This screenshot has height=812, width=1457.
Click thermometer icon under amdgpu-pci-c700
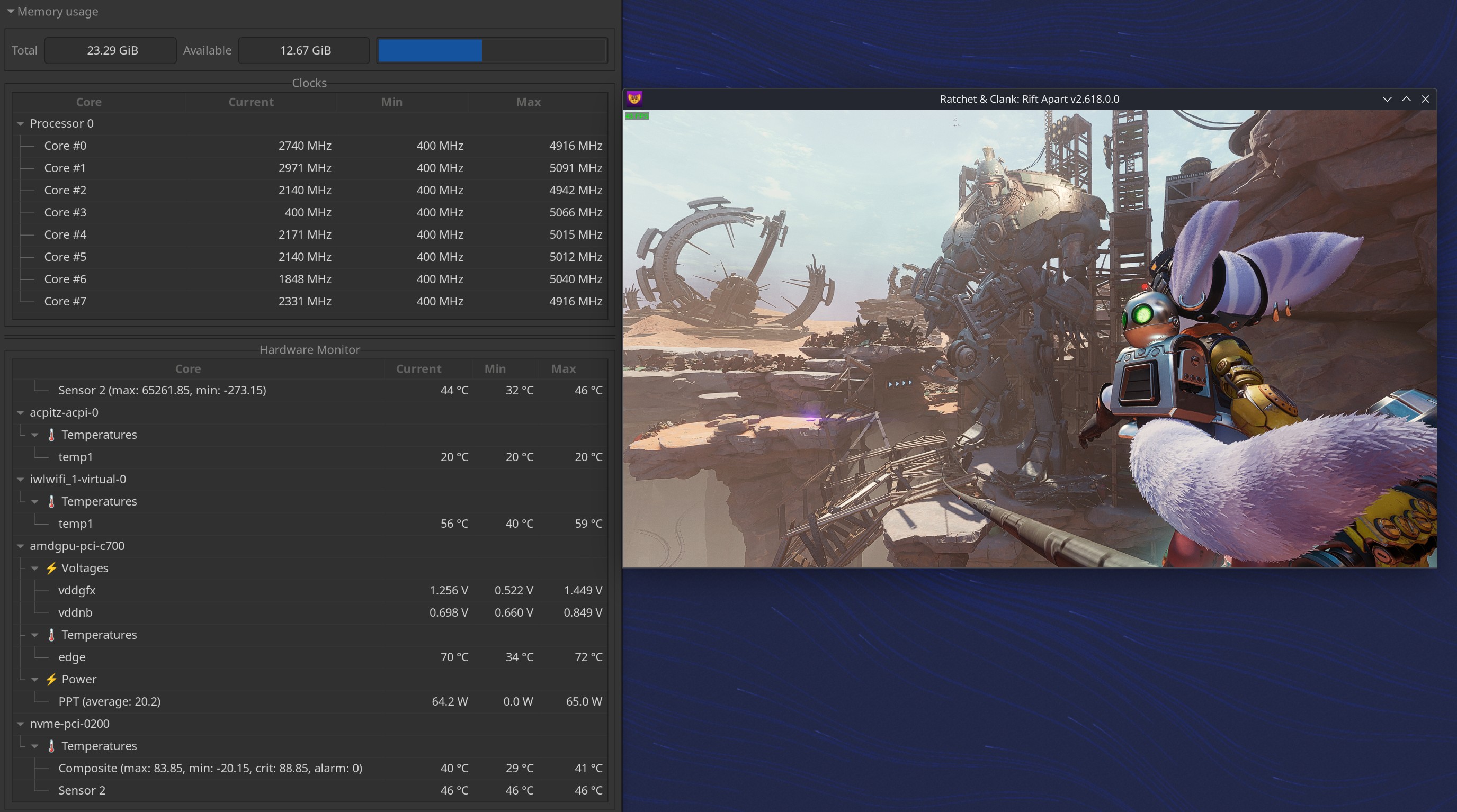click(x=51, y=635)
